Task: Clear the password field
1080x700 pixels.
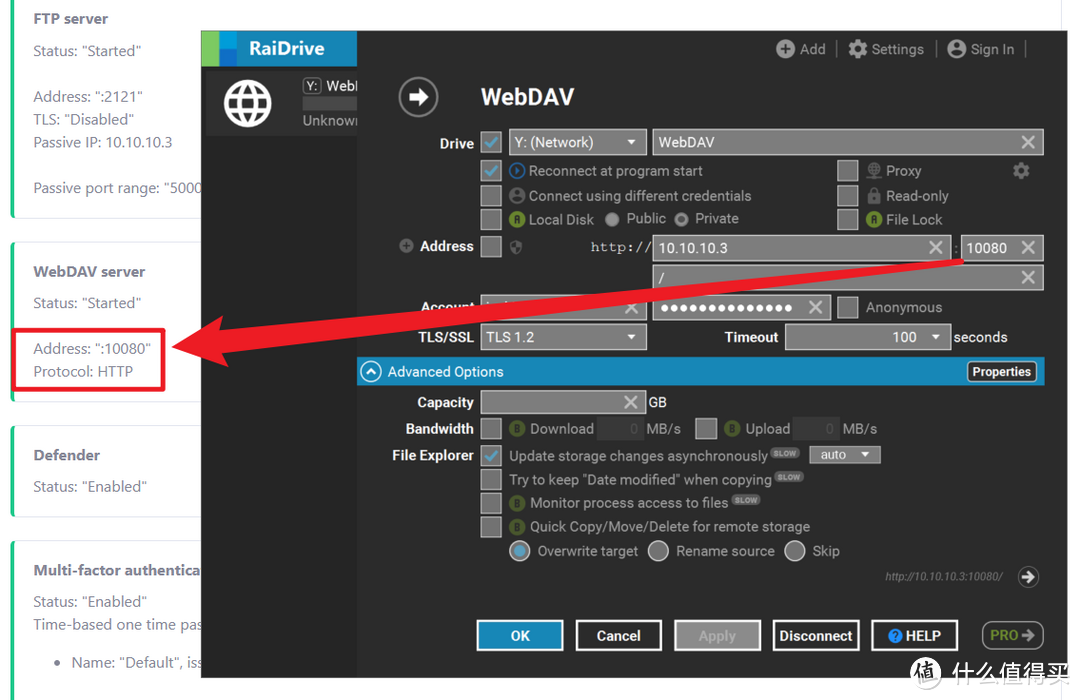Action: [x=815, y=307]
